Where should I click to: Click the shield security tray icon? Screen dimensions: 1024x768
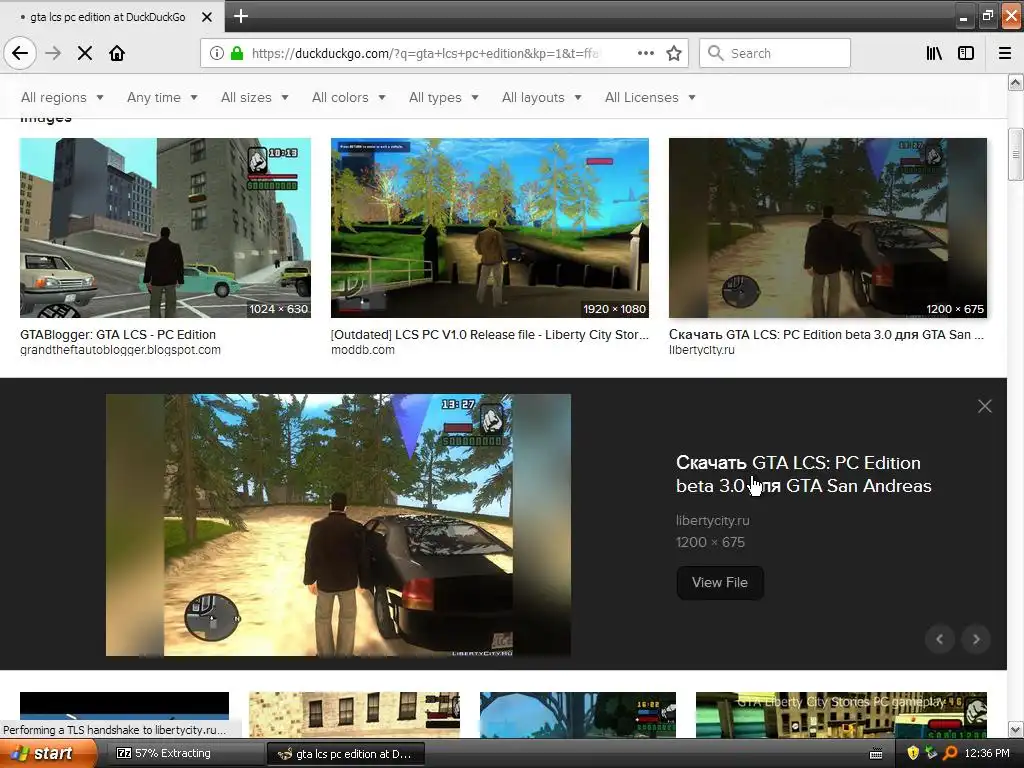pyautogui.click(x=913, y=753)
